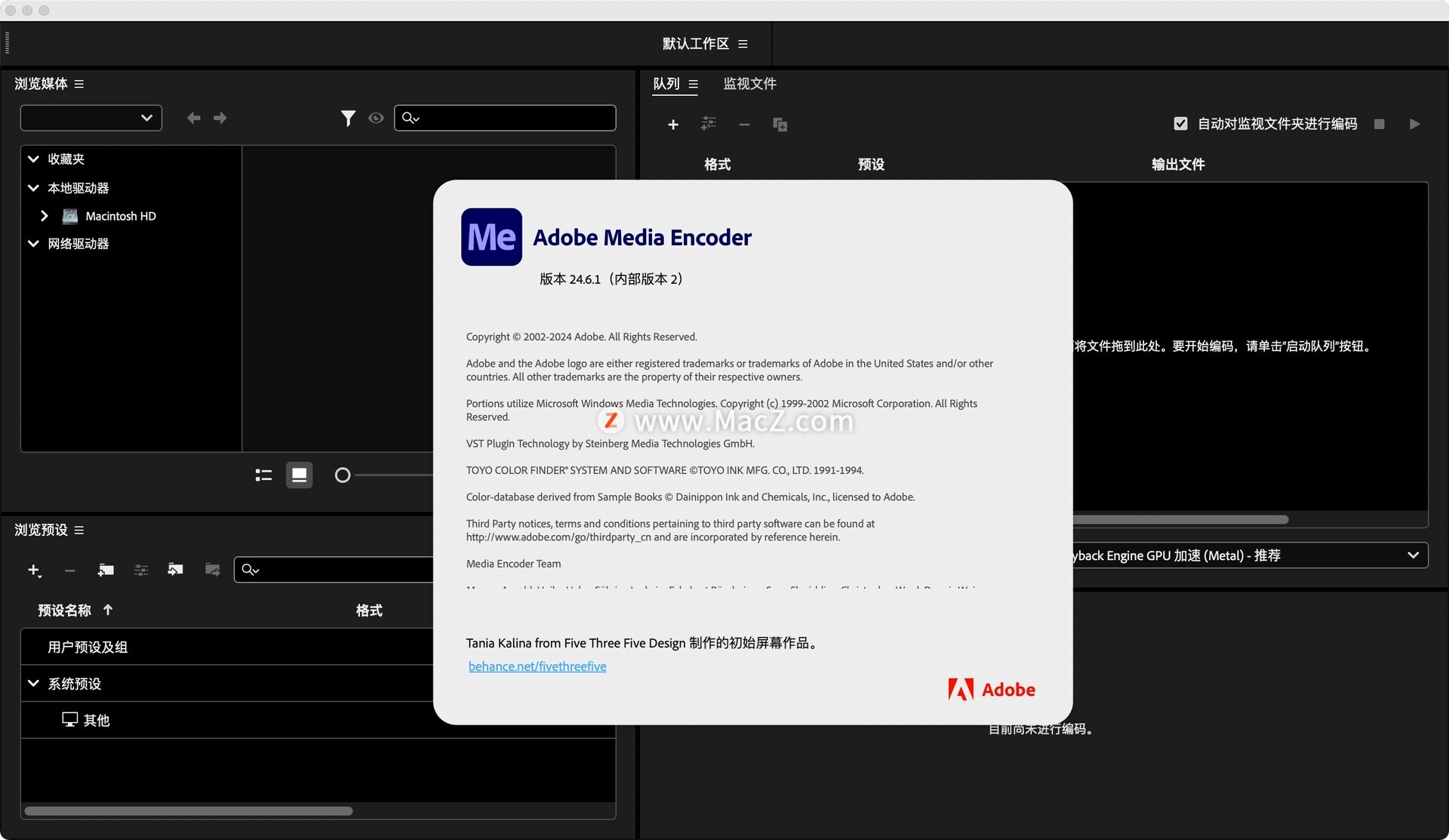1449x840 pixels.
Task: Switch to the 队列 tab
Action: [666, 84]
